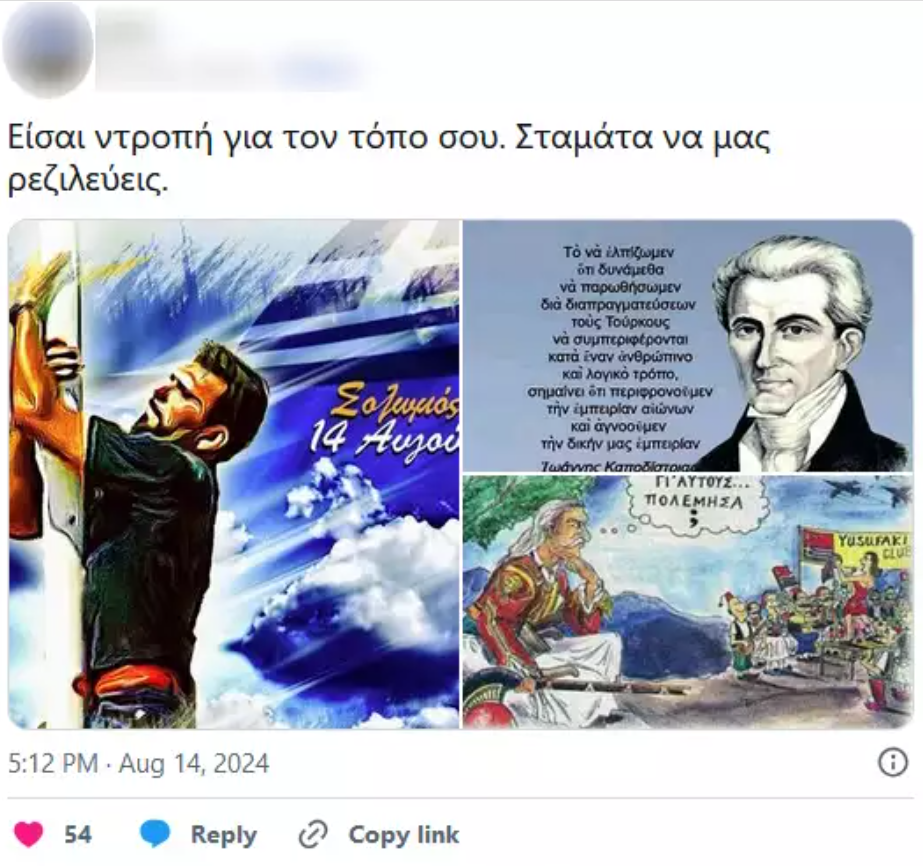Click the pink heart like icon
Image resolution: width=923 pixels, height=866 pixels.
tap(28, 834)
